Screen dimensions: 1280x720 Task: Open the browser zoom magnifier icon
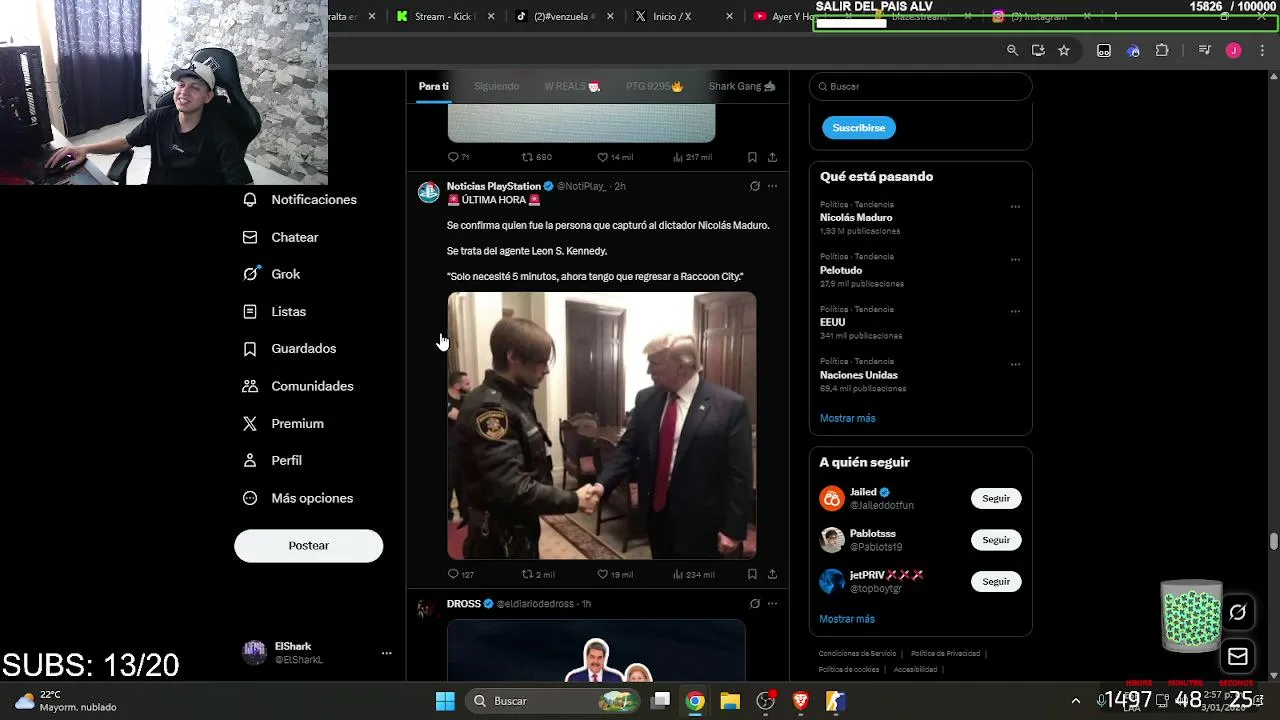coord(1012,50)
